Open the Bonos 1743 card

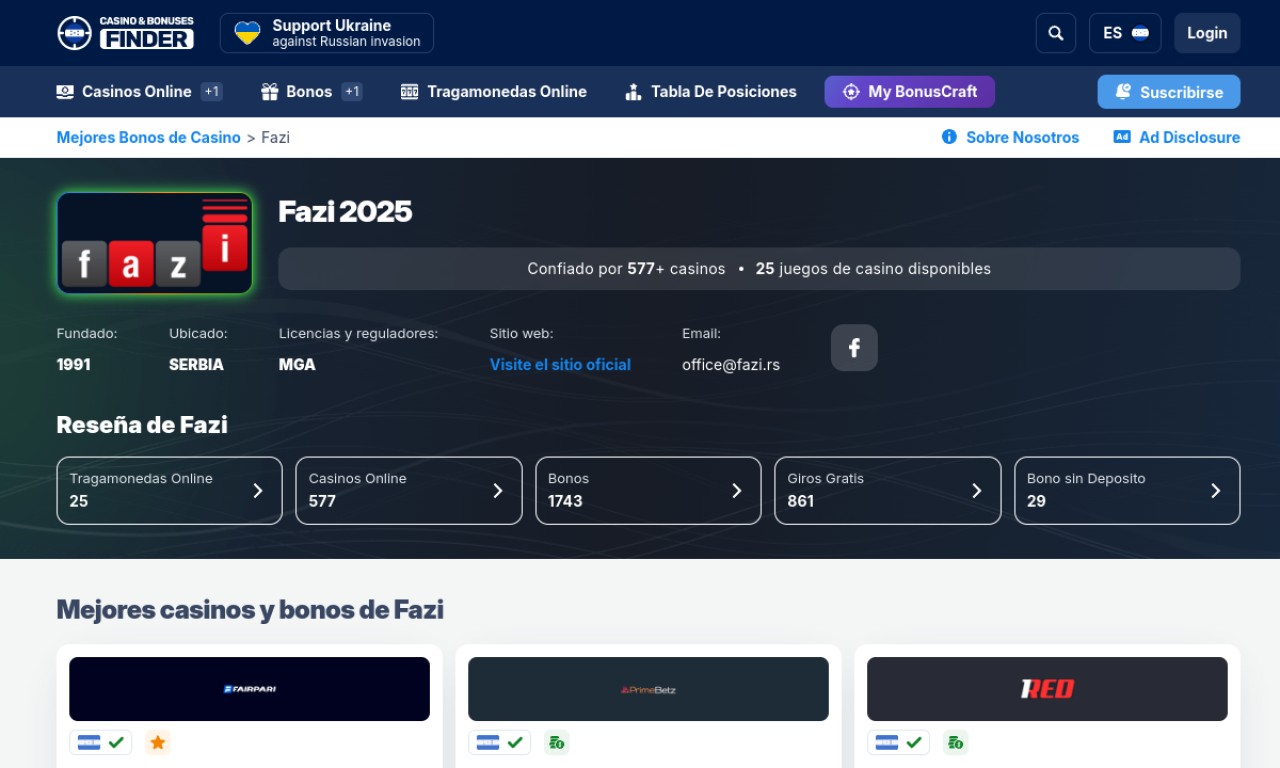pos(648,491)
